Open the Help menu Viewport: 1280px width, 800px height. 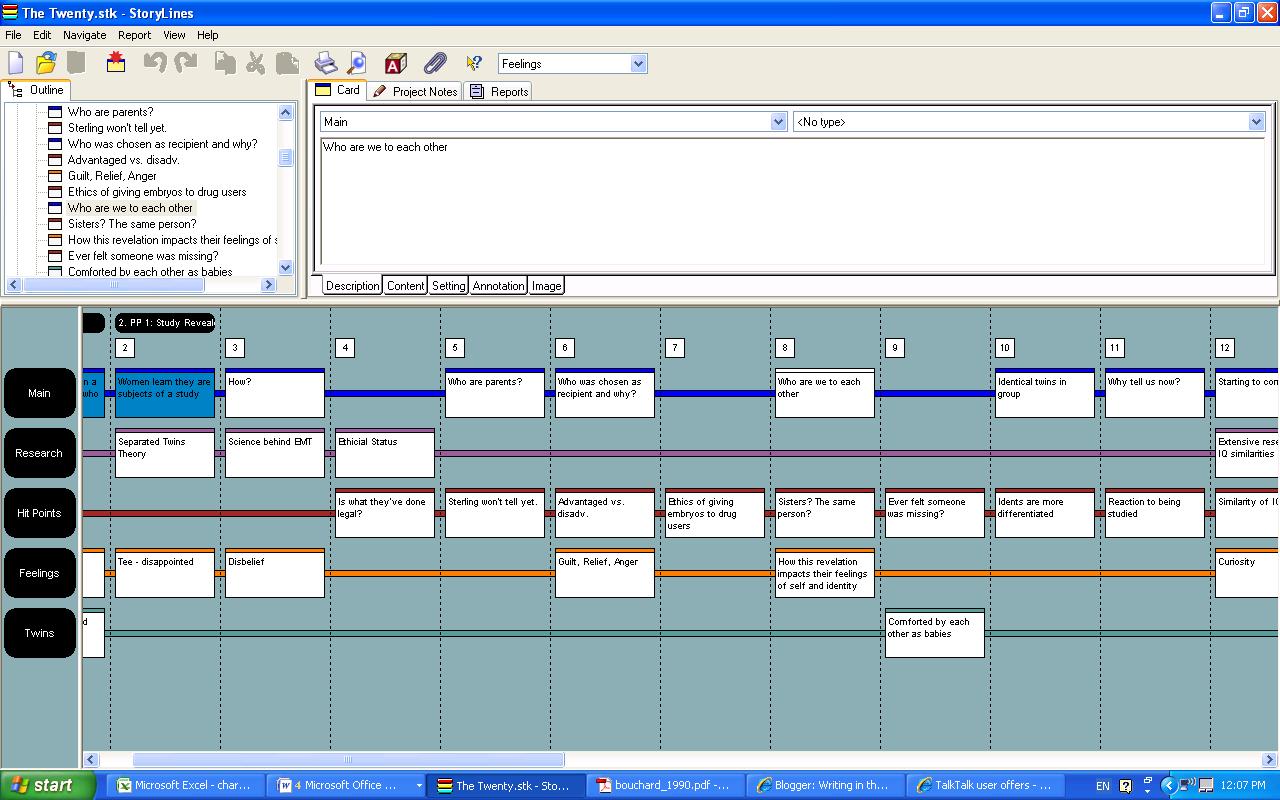(207, 35)
